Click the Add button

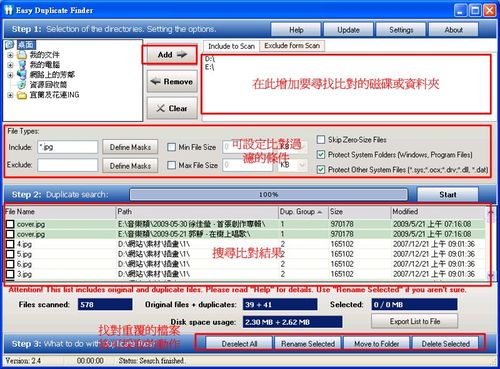(172, 55)
